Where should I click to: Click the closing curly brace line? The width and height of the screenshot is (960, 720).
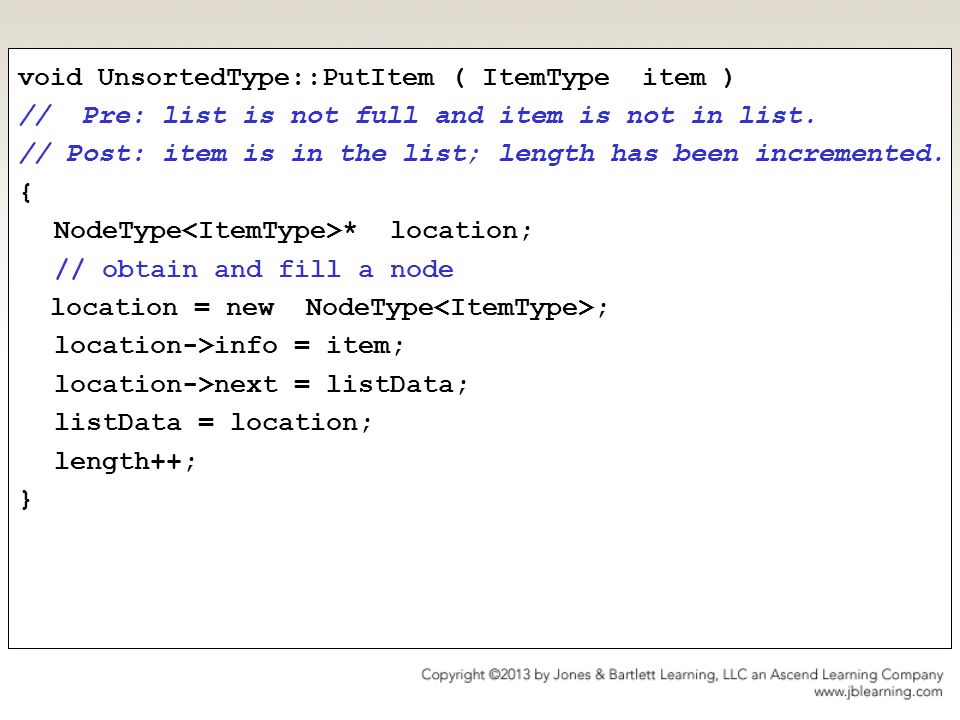point(26,500)
